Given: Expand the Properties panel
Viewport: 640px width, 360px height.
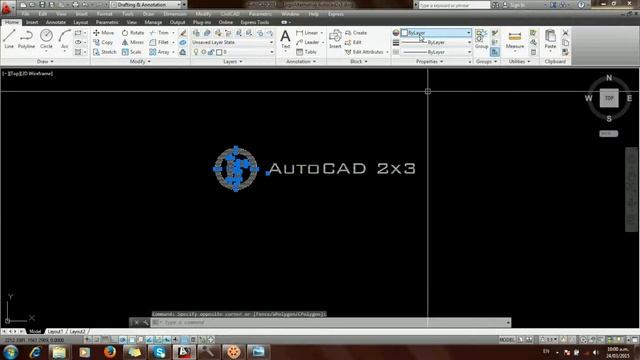Looking at the screenshot, I should [429, 62].
